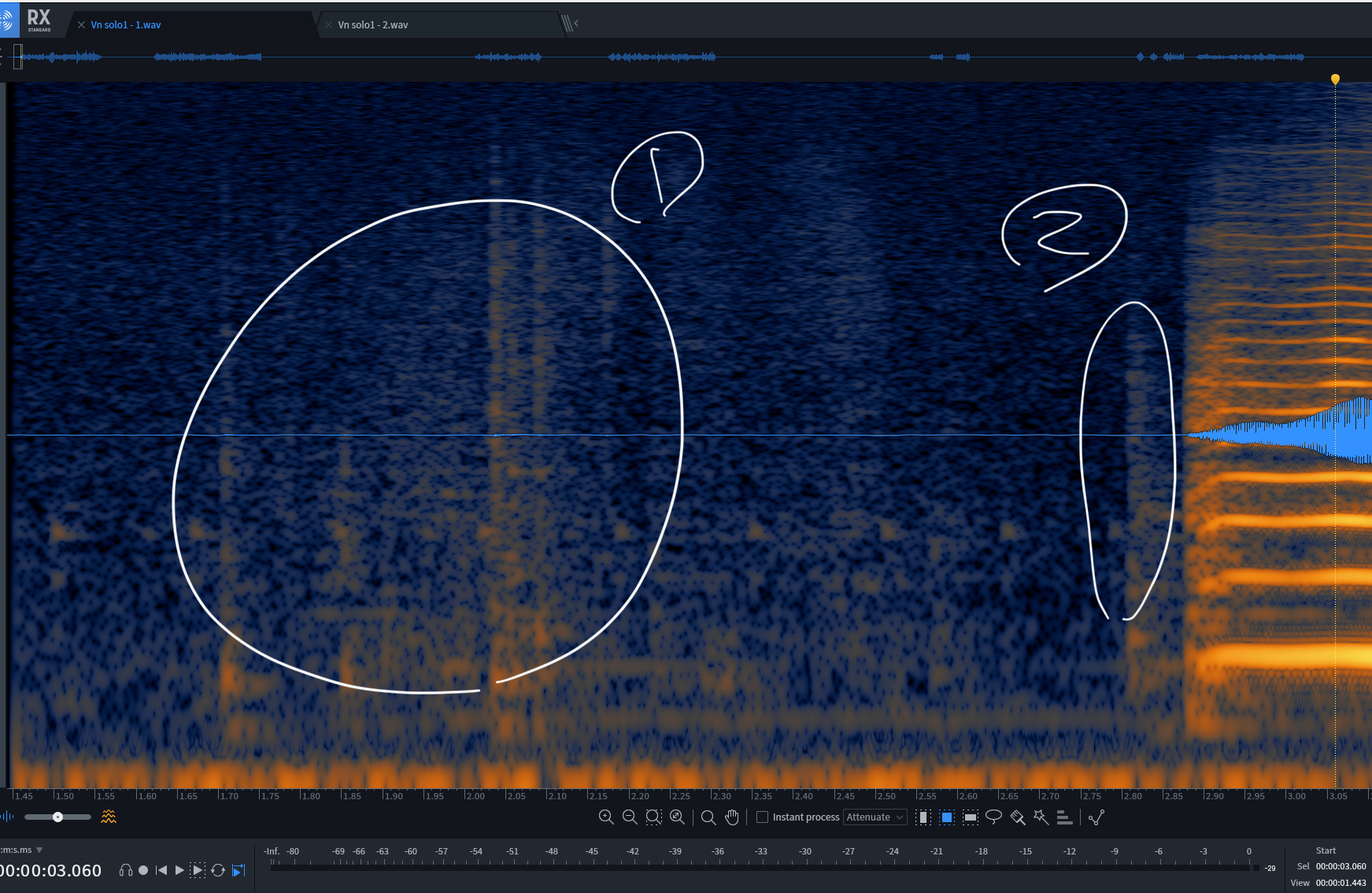Image resolution: width=1372 pixels, height=893 pixels.
Task: Click the Zoom In magnifier icon
Action: pyautogui.click(x=606, y=817)
